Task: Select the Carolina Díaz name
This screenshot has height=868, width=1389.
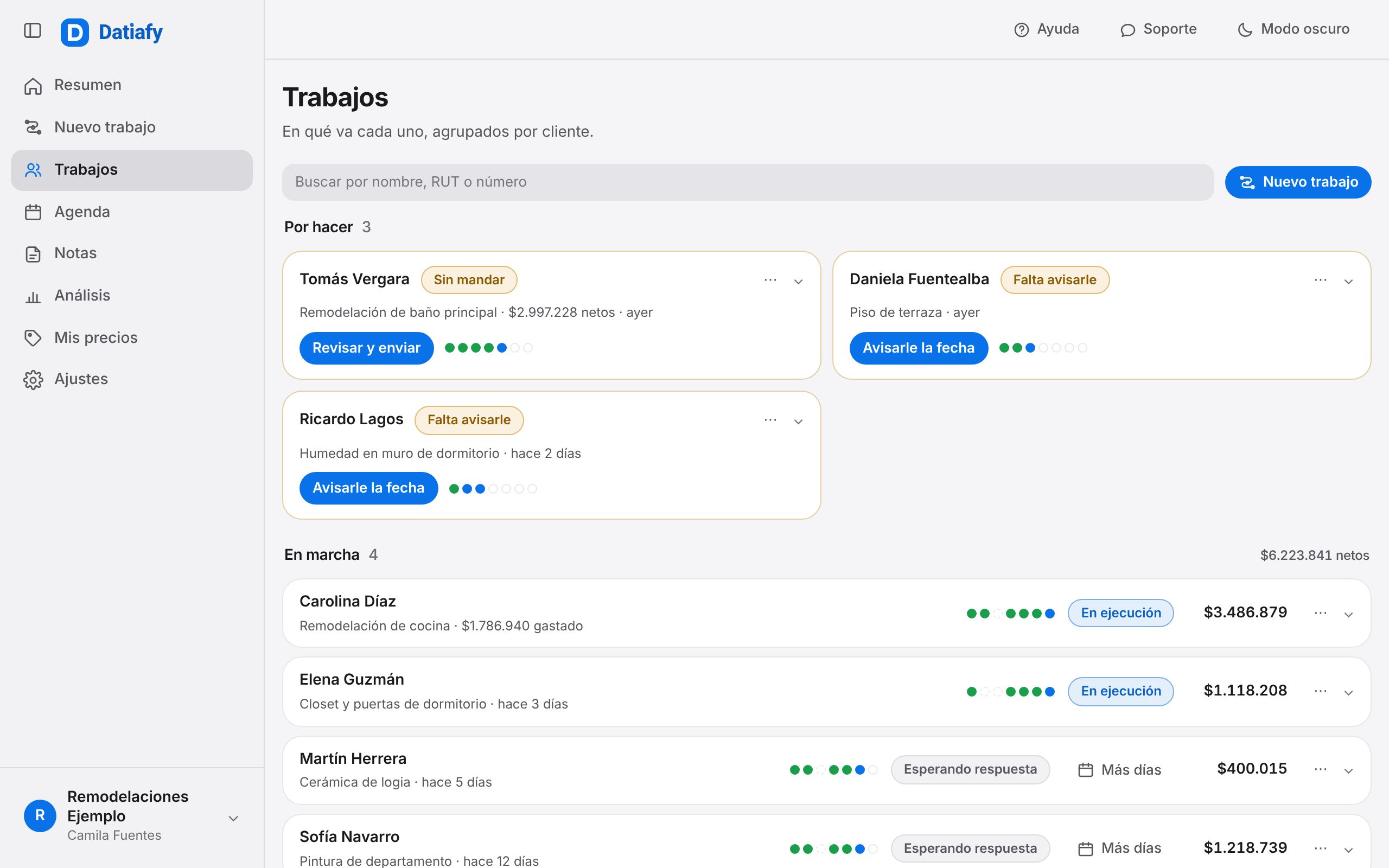Action: click(x=347, y=602)
